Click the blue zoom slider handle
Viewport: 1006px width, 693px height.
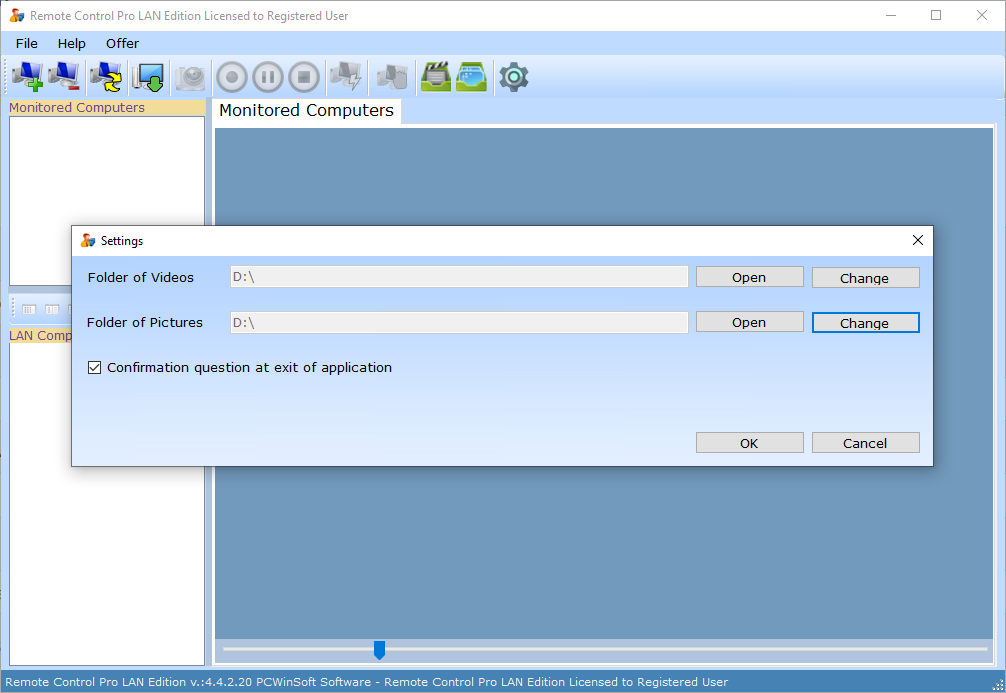tap(379, 649)
